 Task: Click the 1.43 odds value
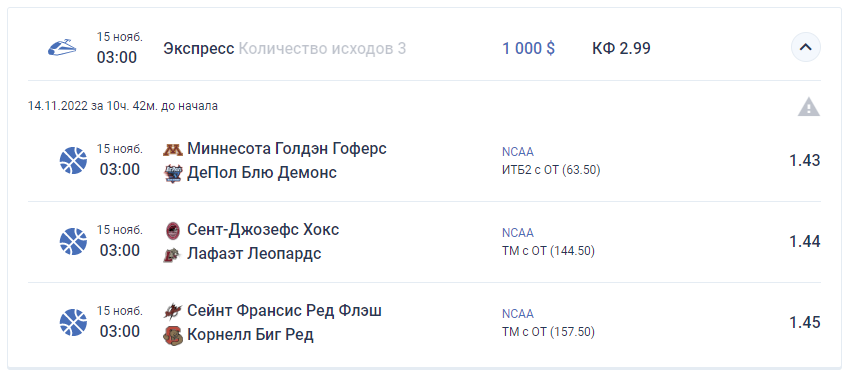805,160
